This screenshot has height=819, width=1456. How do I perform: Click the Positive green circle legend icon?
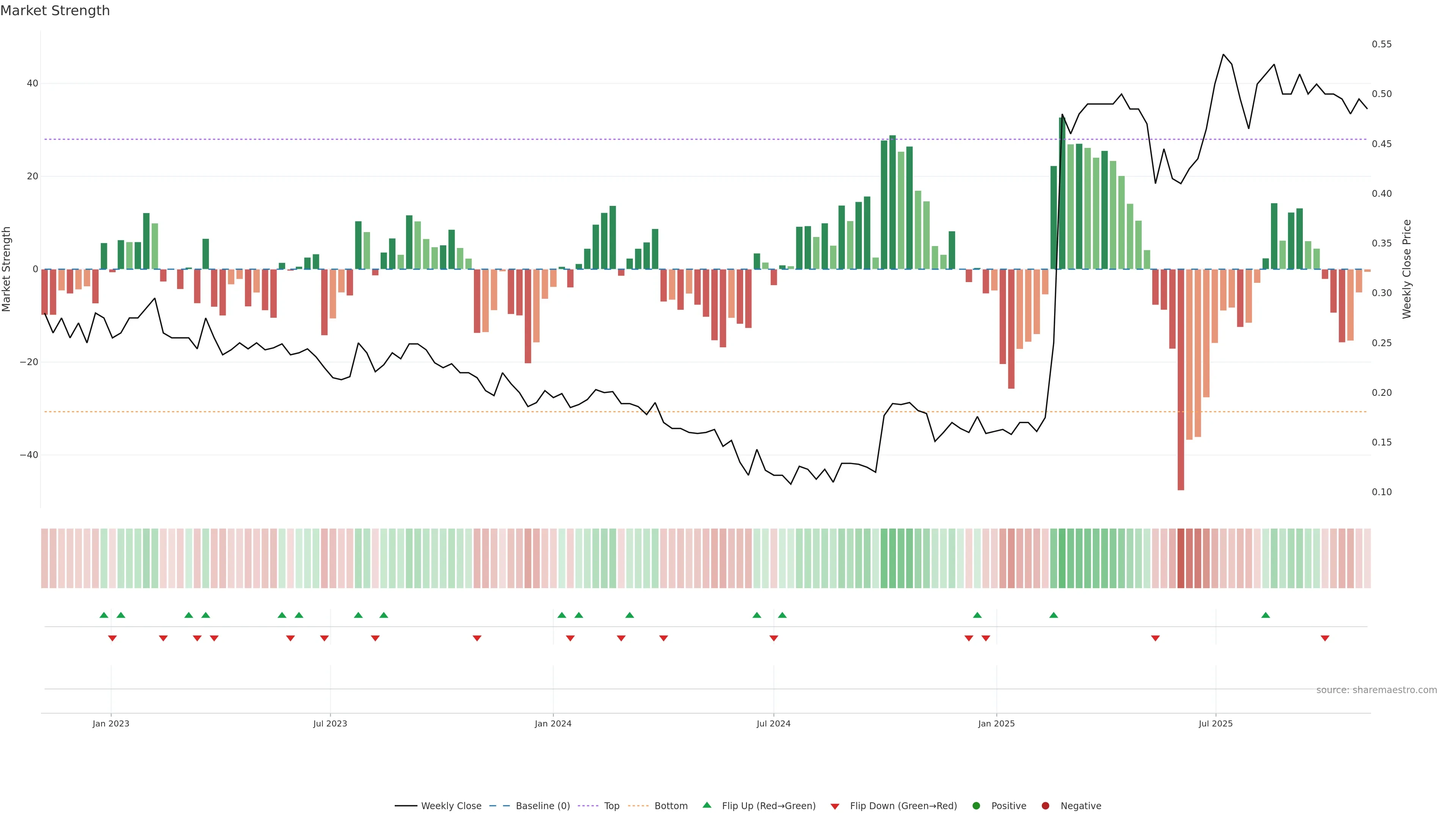coord(976,806)
